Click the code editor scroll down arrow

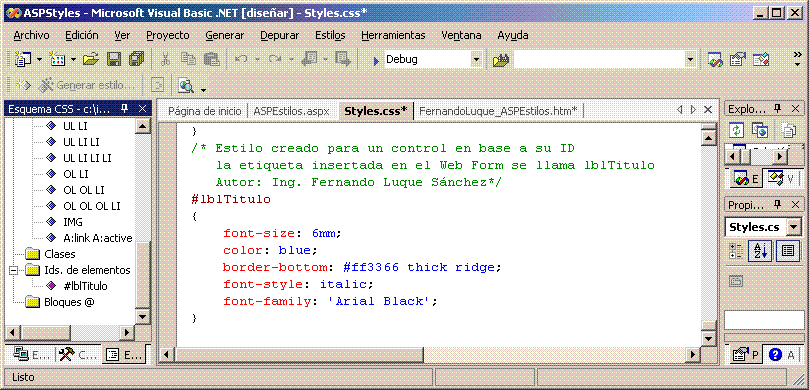(708, 339)
